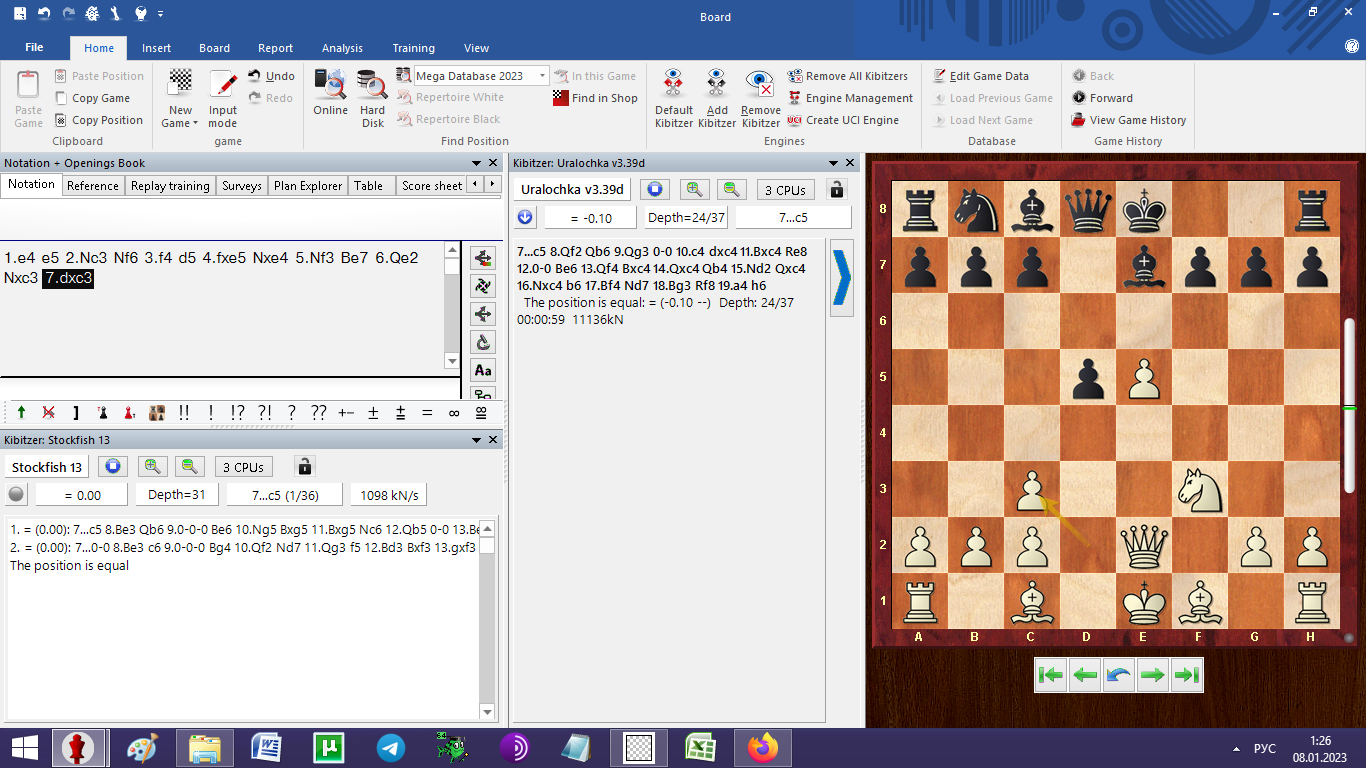Click the green up-arrow promote variation icon
This screenshot has width=1366, height=768.
point(22,412)
